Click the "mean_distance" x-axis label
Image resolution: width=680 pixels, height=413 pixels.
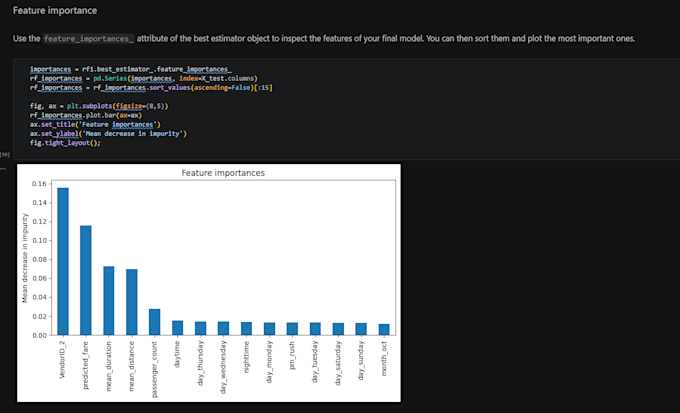point(132,366)
